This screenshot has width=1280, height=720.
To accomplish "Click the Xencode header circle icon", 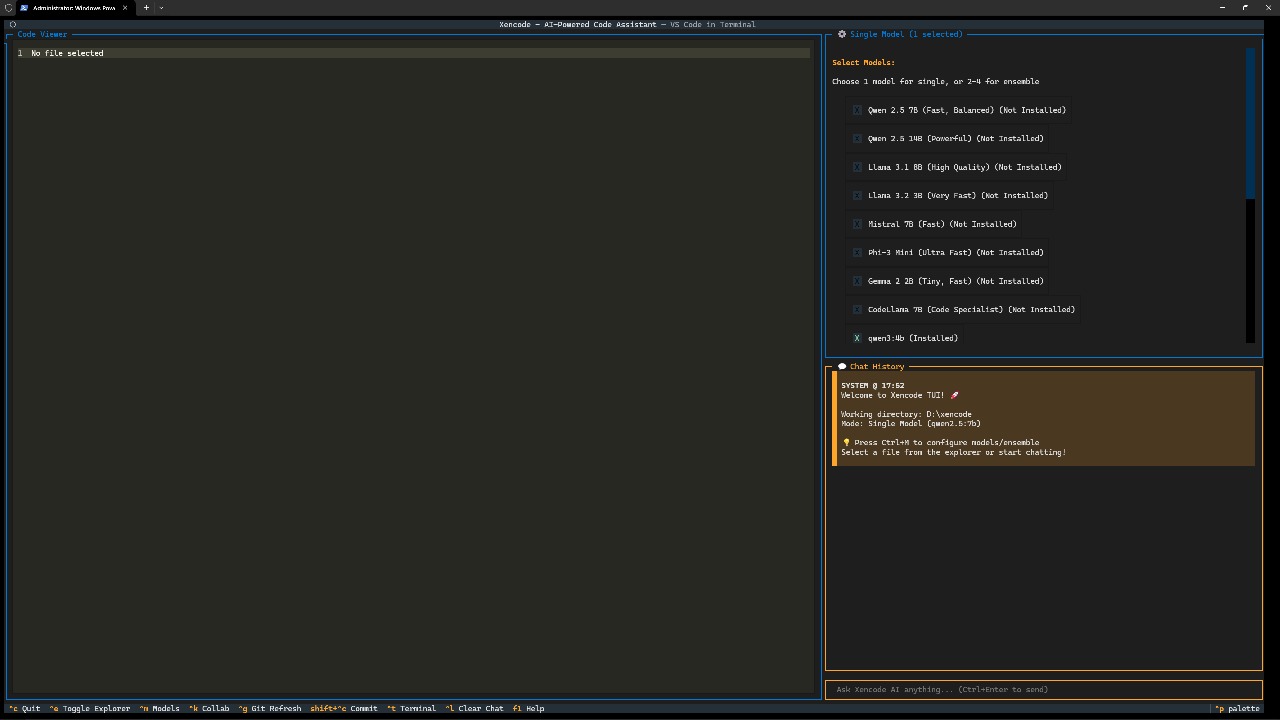I will pos(12,24).
